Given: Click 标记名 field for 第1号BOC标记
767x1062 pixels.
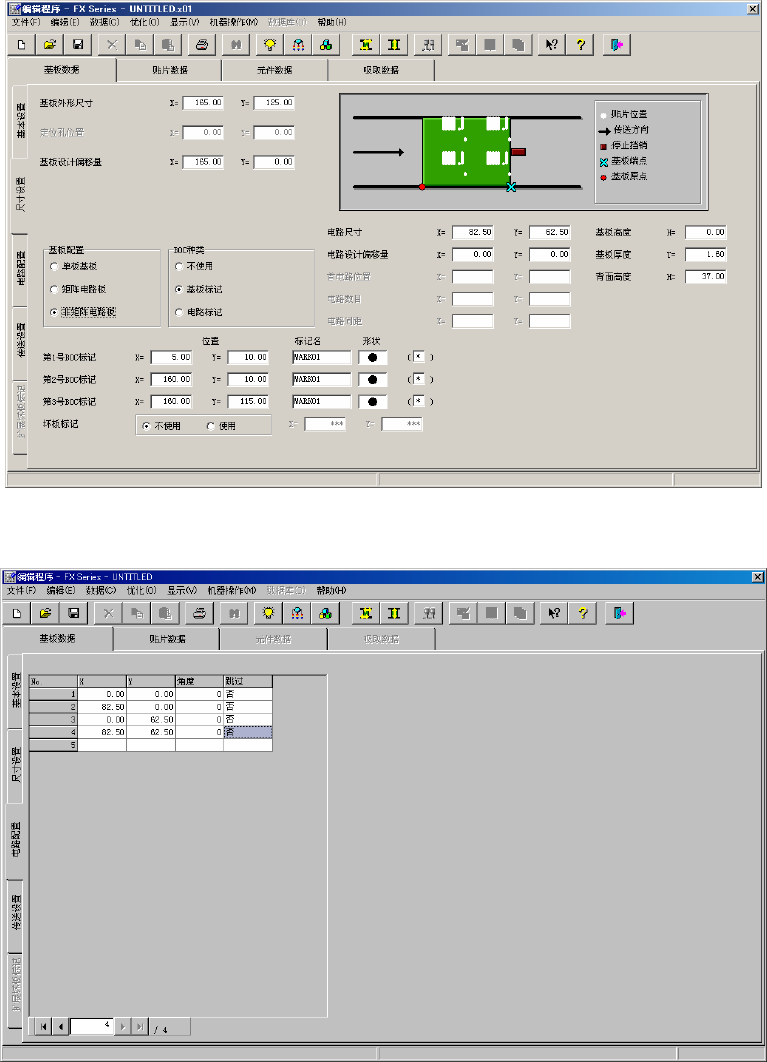Looking at the screenshot, I should [x=322, y=357].
